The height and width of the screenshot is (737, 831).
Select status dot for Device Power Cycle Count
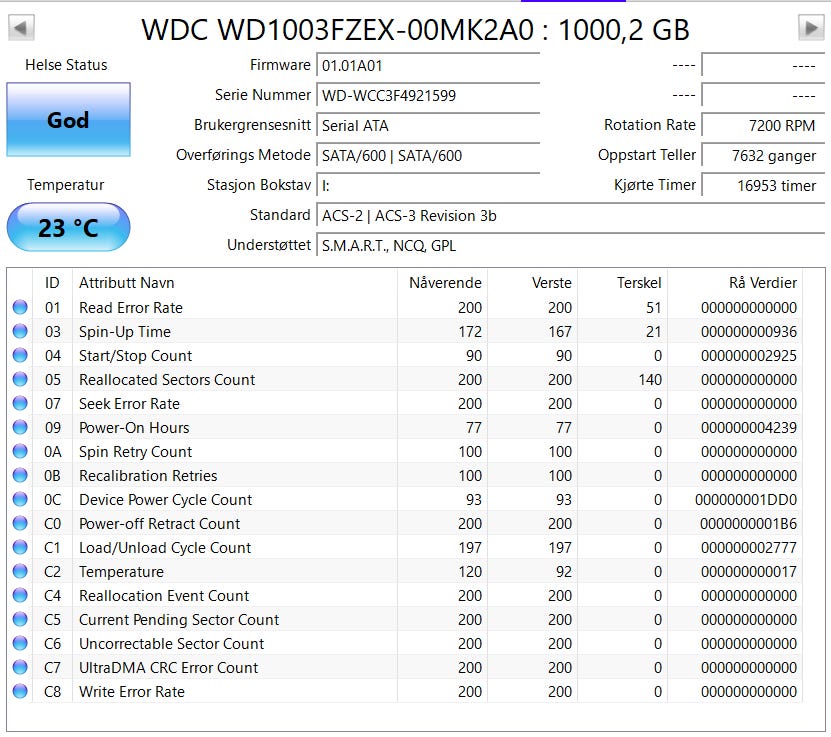[20, 499]
